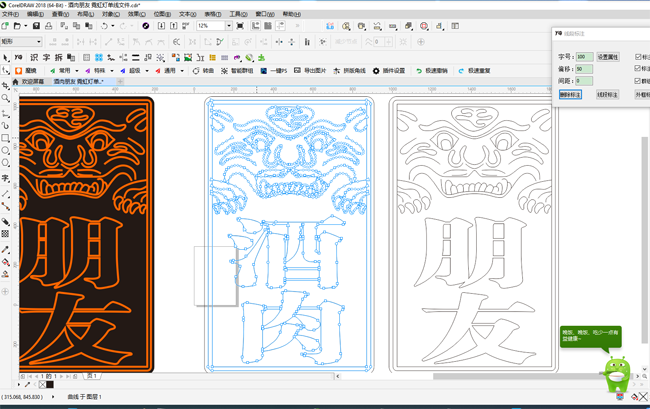Click the YG plugin icon in the toolbar

coord(18,58)
